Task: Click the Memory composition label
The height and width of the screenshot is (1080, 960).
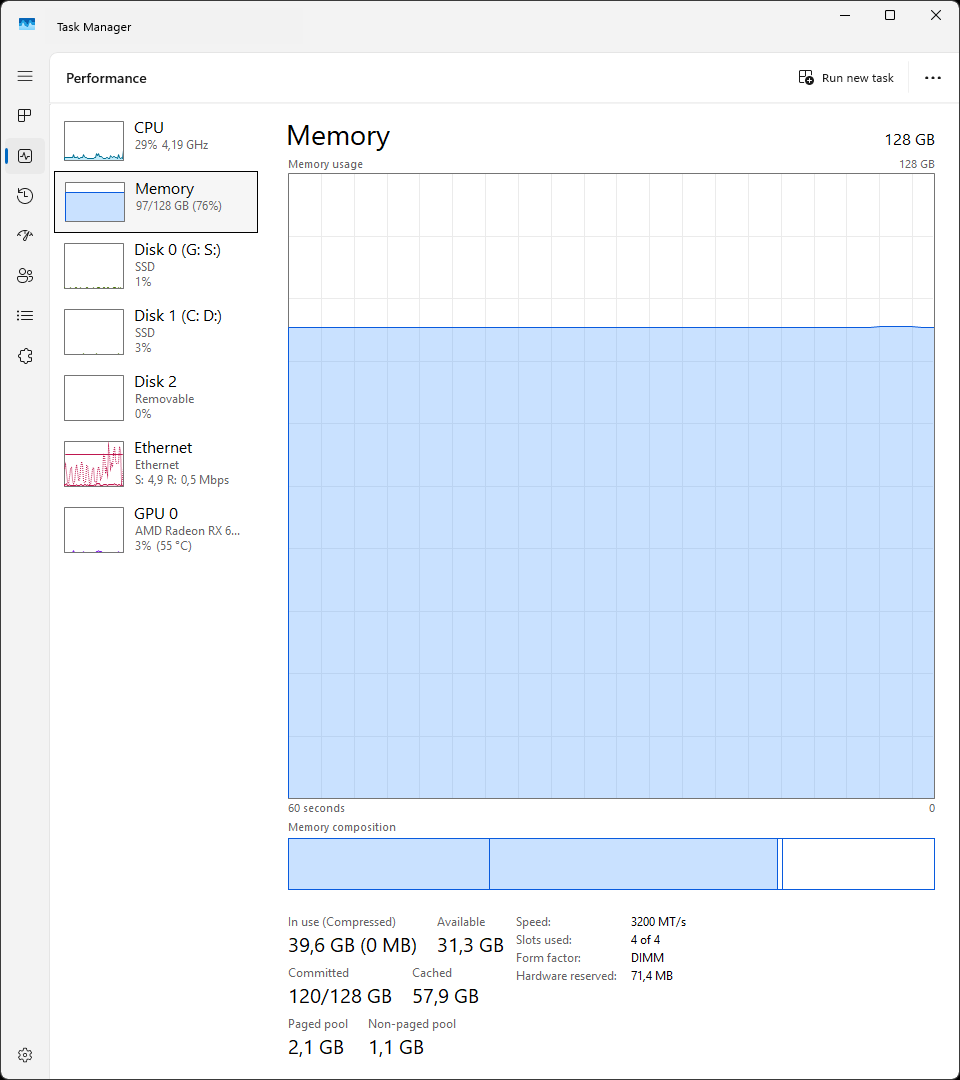Action: (342, 827)
